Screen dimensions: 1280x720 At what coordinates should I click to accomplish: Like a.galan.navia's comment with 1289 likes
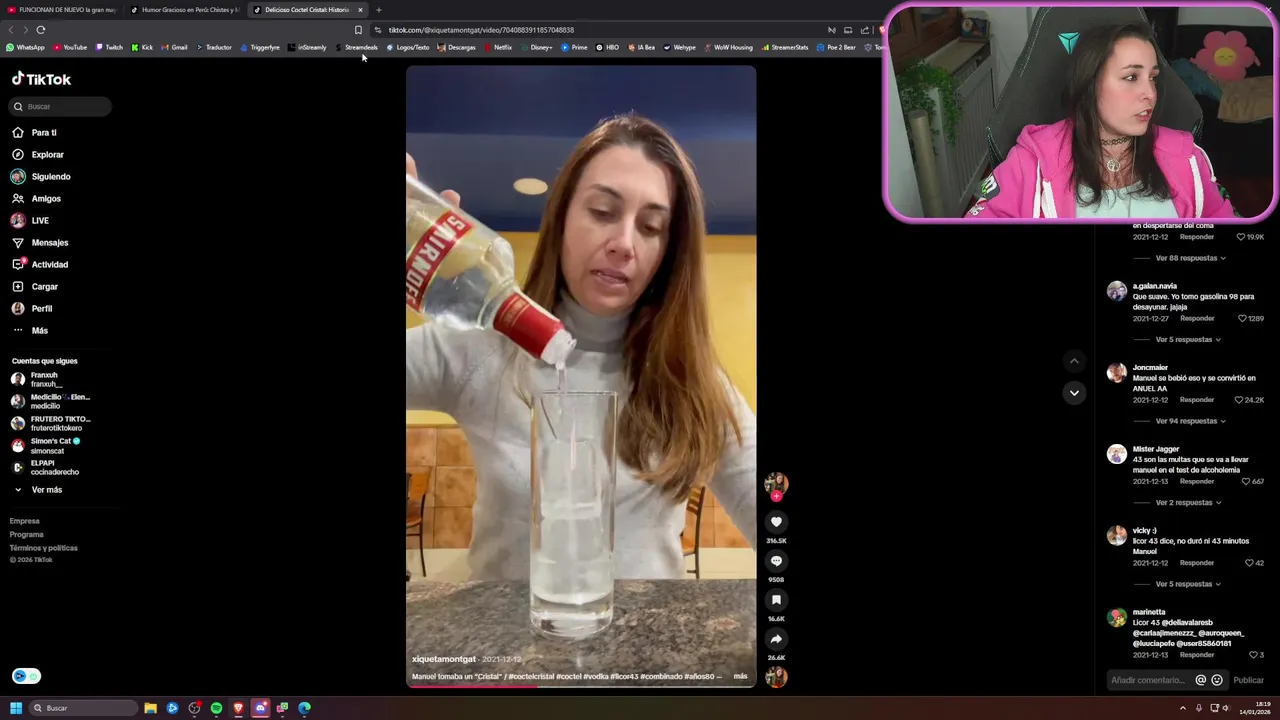(x=1241, y=318)
